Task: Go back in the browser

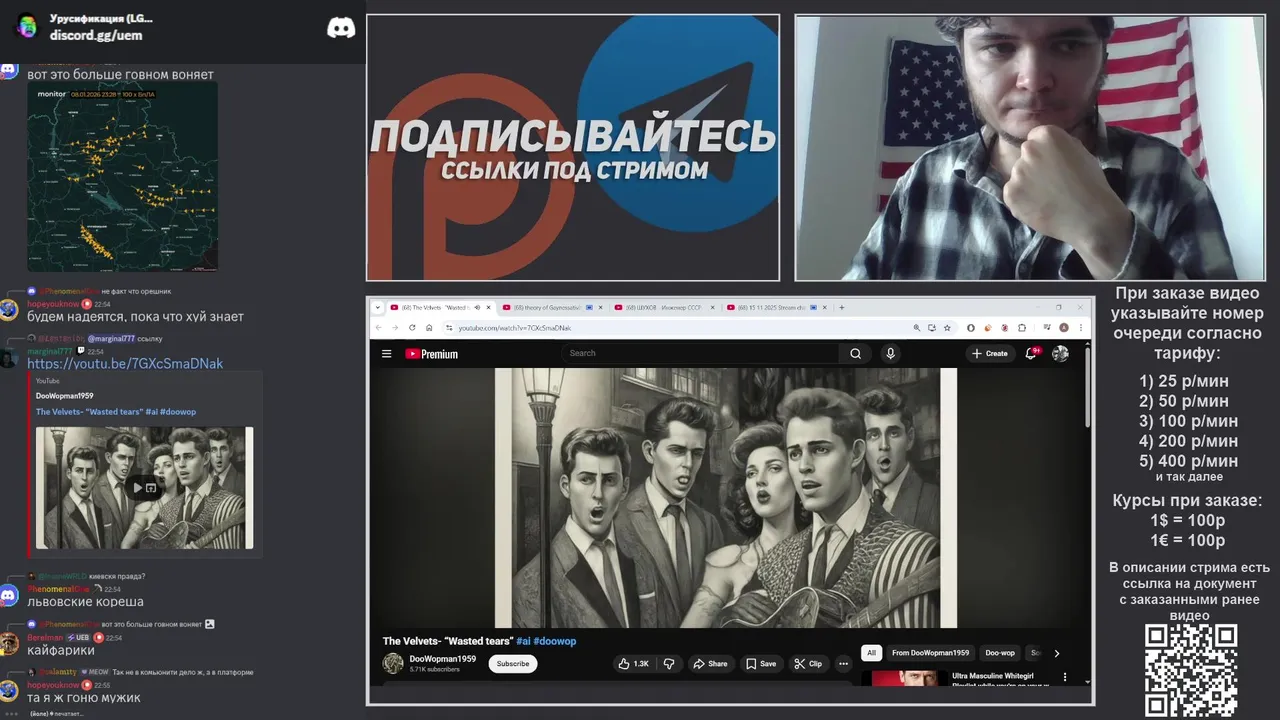Action: pos(379,327)
